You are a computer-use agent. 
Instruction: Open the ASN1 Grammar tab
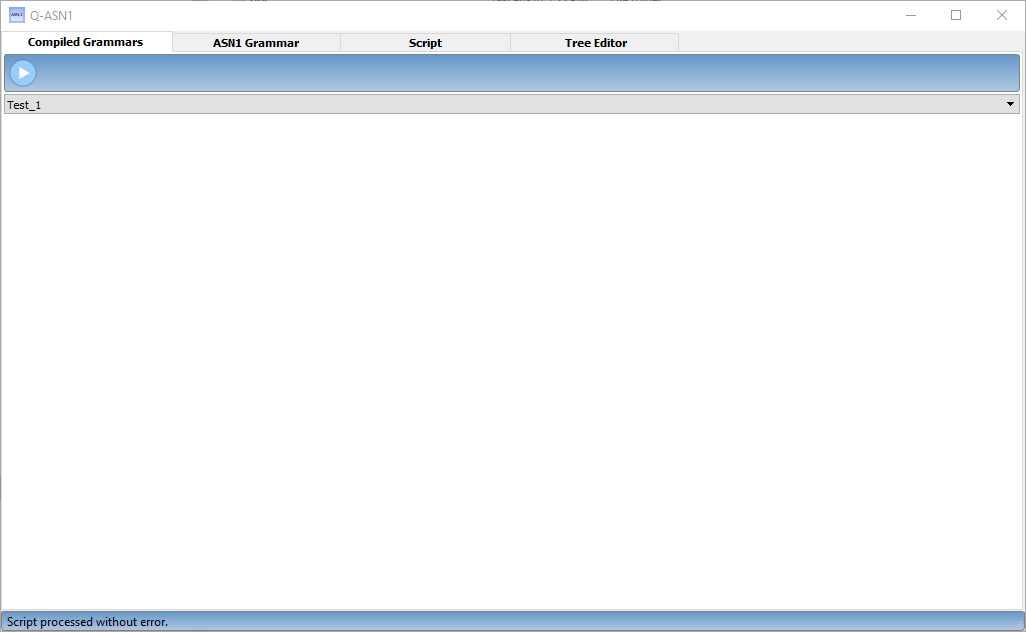[256, 43]
